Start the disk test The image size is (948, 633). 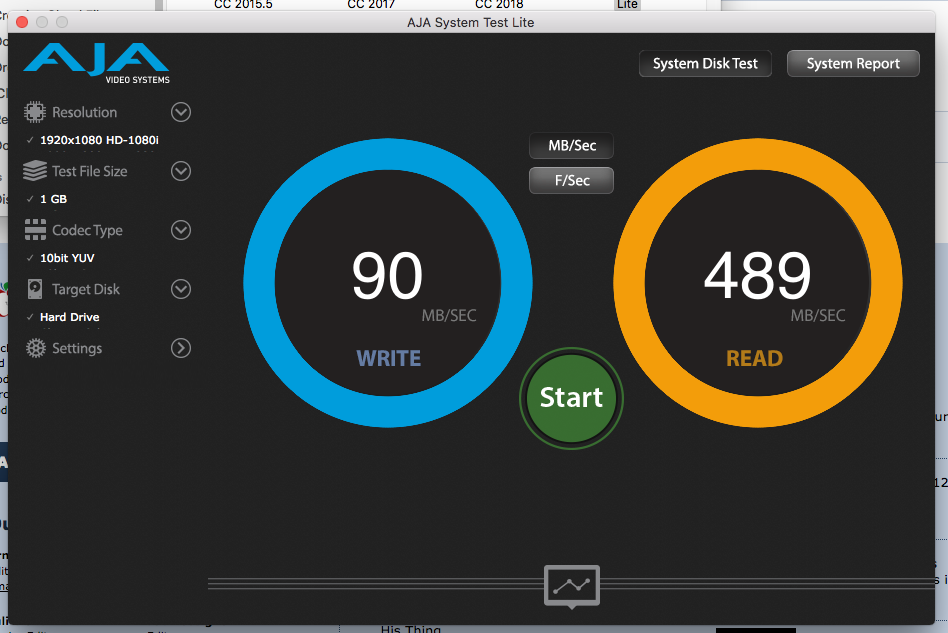point(571,398)
